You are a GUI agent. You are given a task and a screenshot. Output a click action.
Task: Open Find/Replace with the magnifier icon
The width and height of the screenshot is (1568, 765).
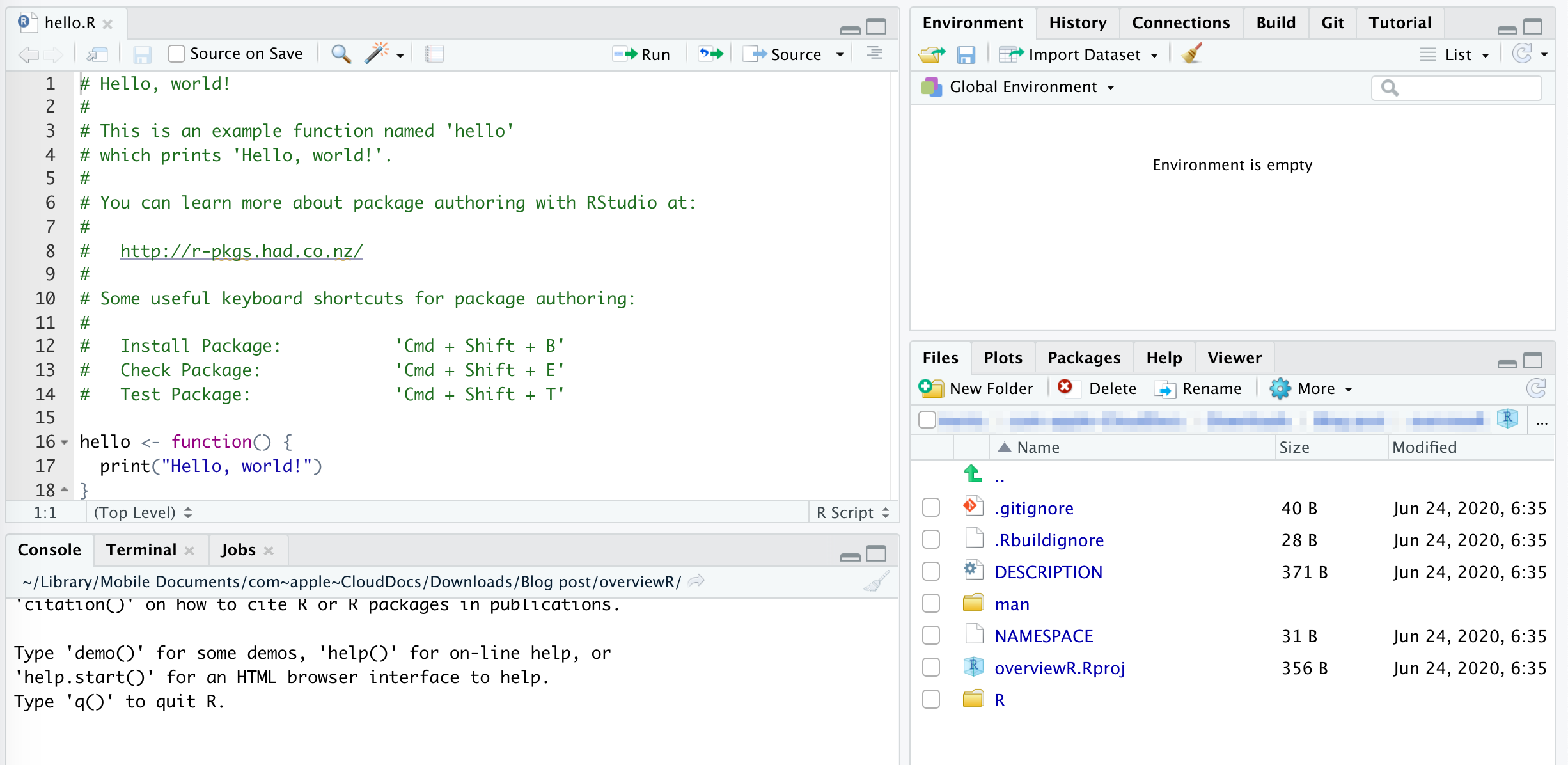pyautogui.click(x=341, y=54)
